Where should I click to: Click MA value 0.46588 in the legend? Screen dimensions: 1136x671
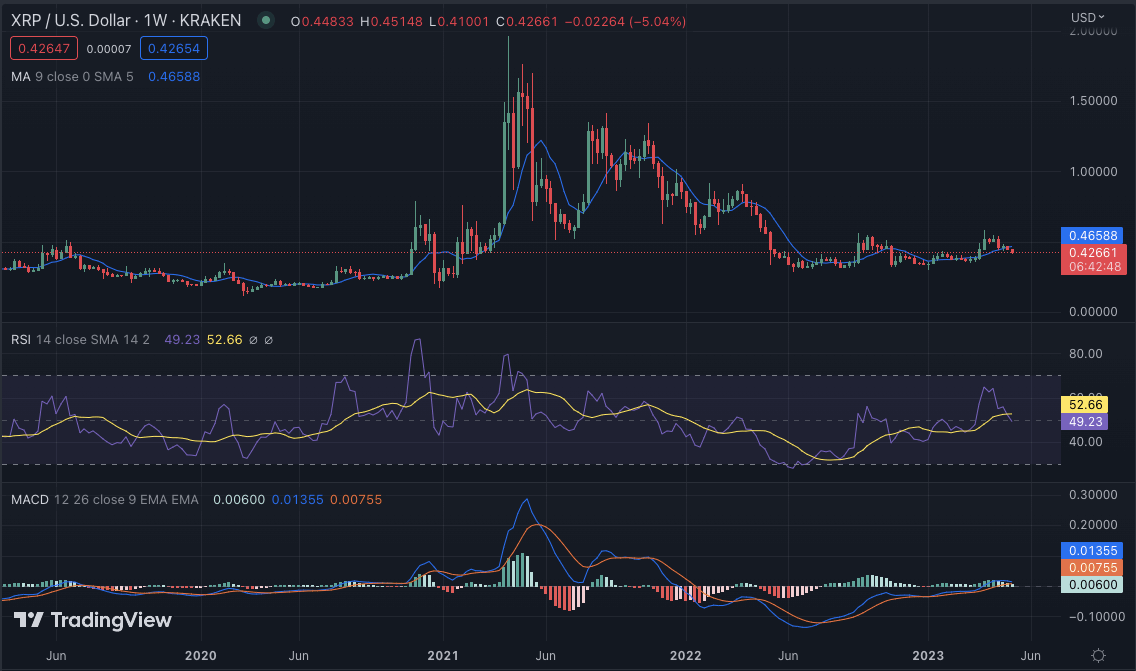174,77
